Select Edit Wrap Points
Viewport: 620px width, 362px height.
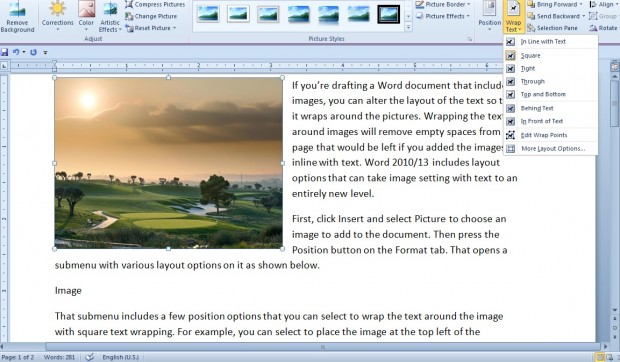550,135
